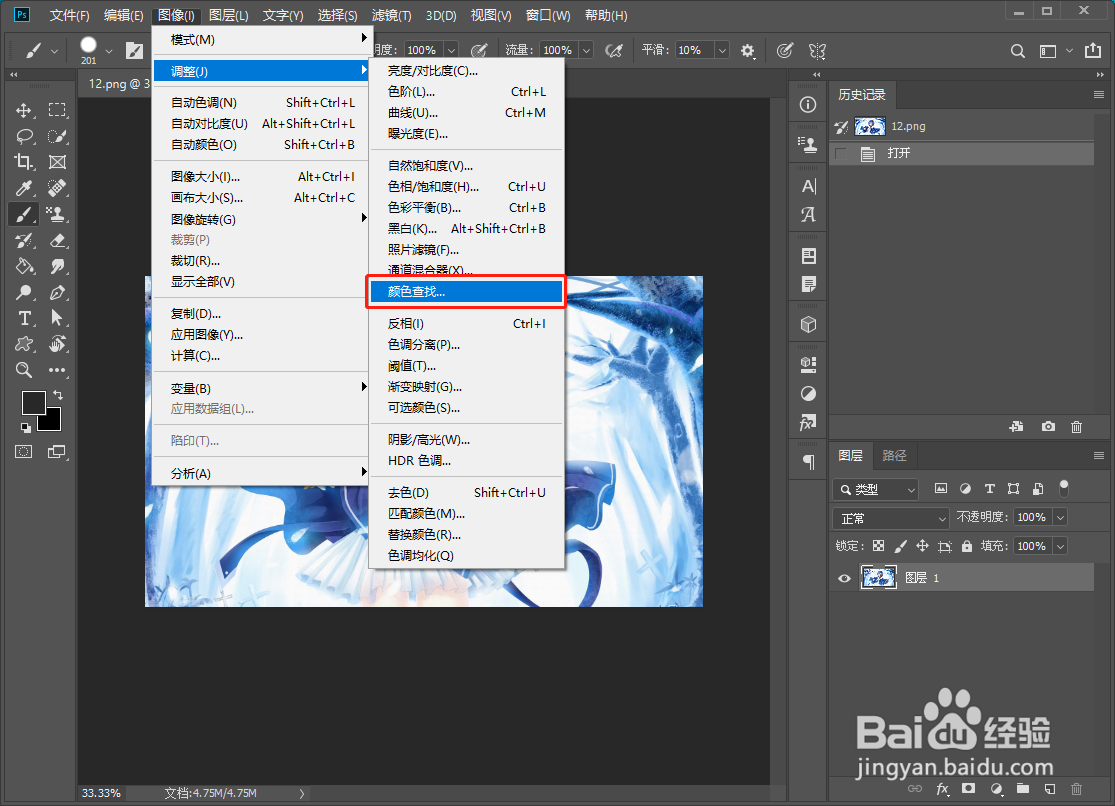The image size is (1115, 806).
Task: Open the 滤镜(T) menu
Action: click(x=391, y=15)
